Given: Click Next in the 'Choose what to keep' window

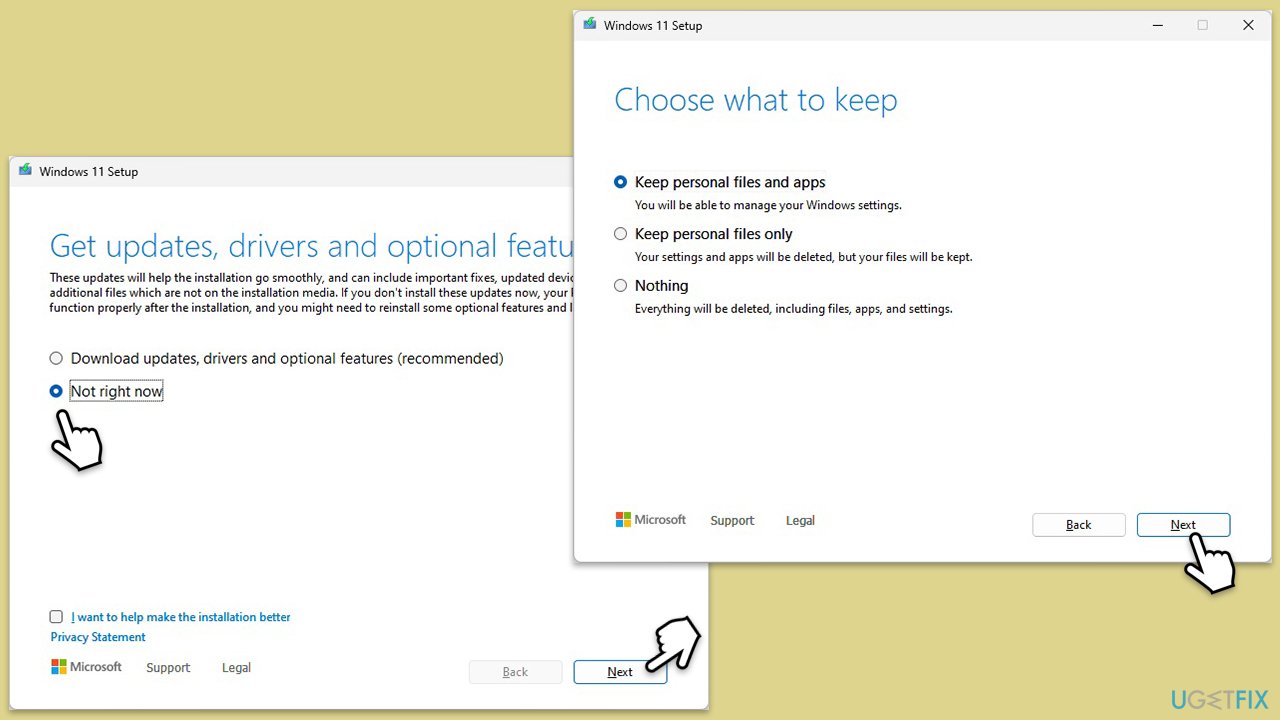Looking at the screenshot, I should pyautogui.click(x=1183, y=525).
